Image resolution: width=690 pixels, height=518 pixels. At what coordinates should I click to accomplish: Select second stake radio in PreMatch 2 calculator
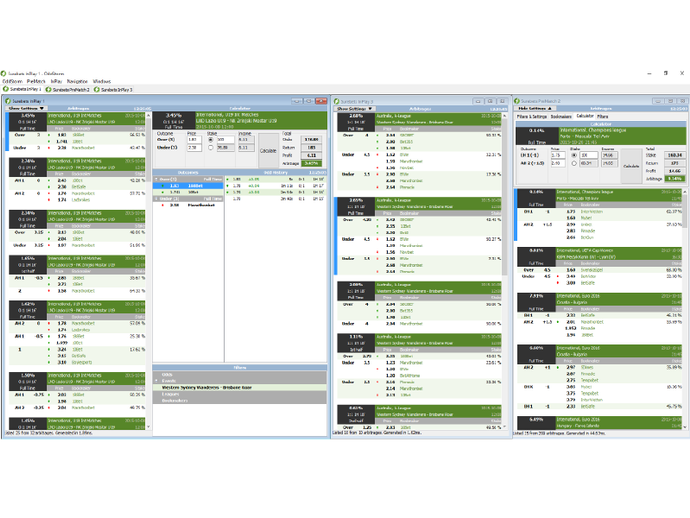(574, 163)
